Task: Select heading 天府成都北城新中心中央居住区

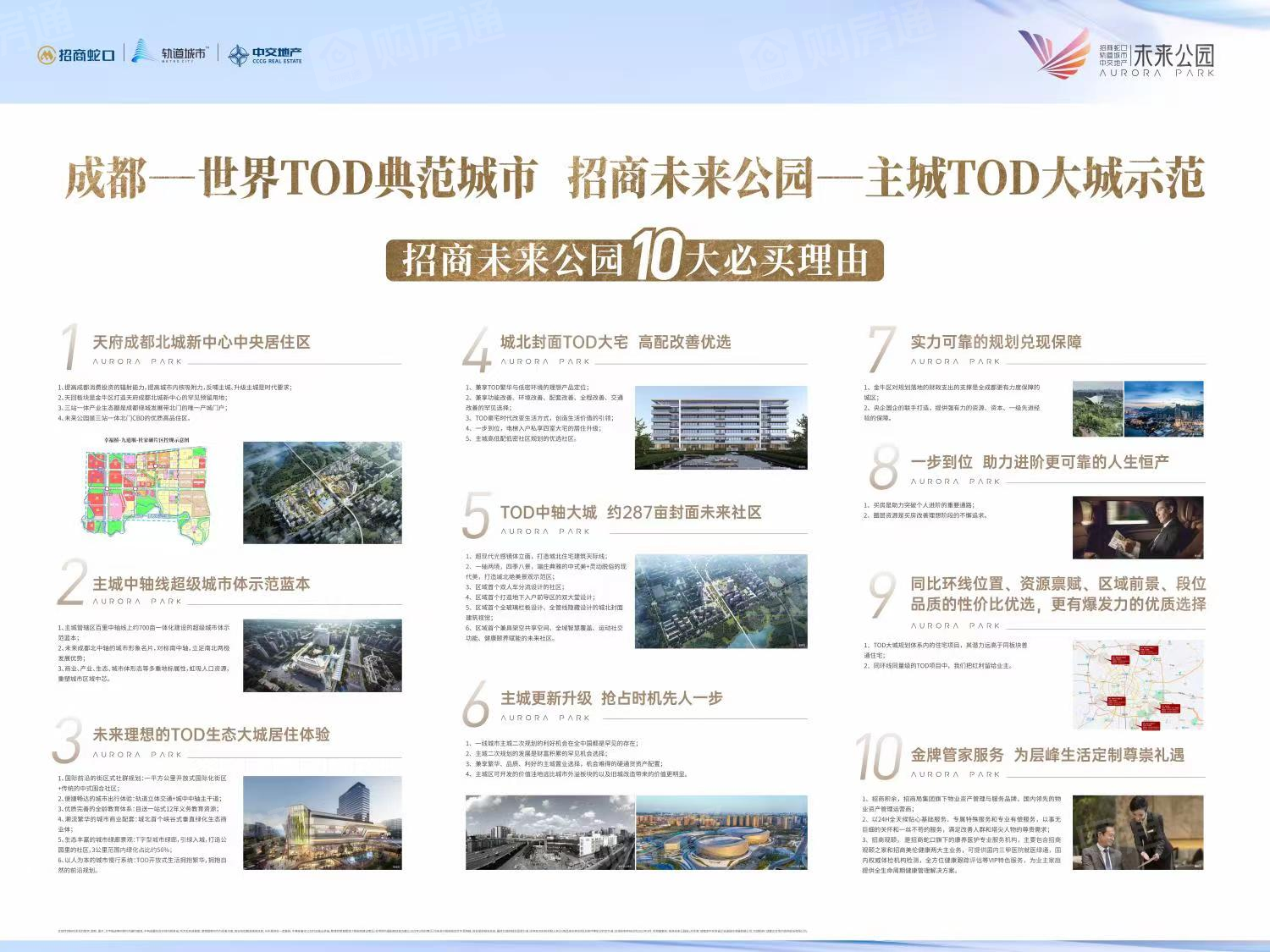Action: [x=202, y=342]
